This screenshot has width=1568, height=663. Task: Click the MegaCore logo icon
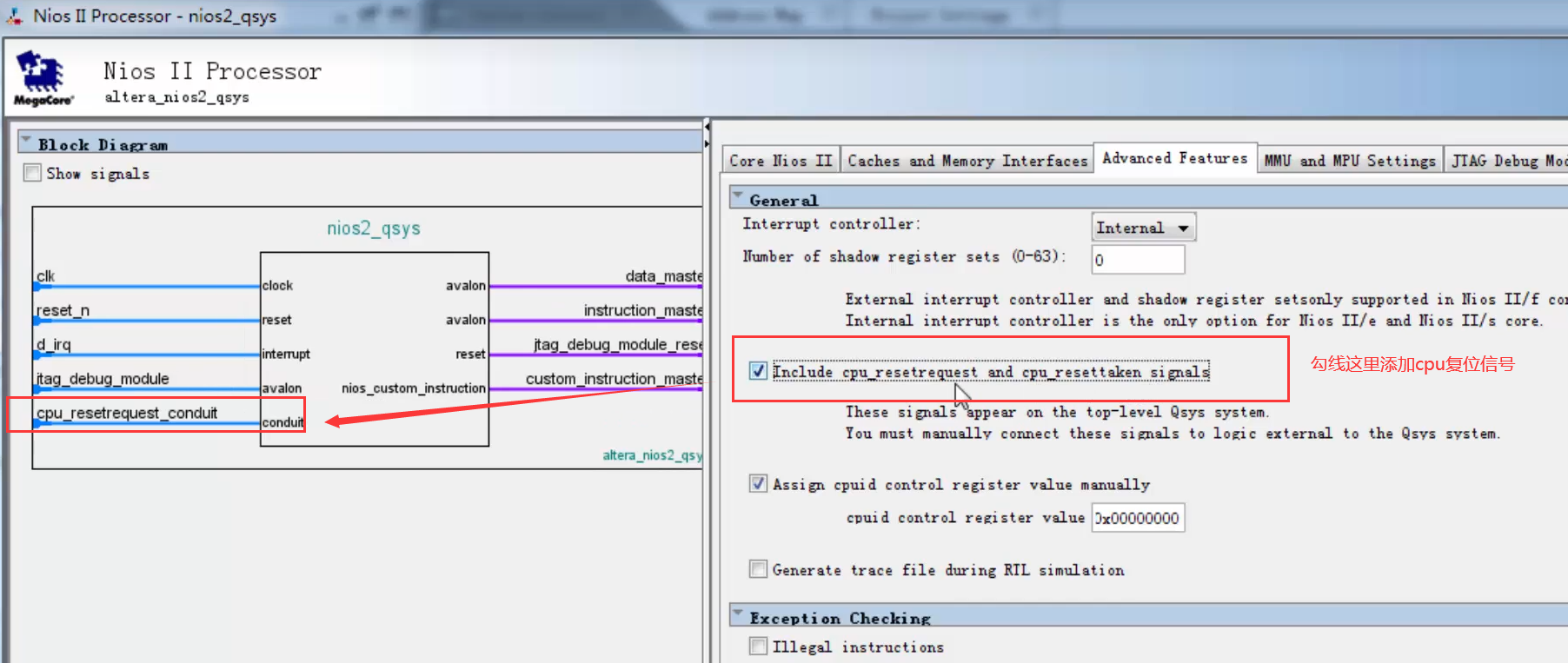point(43,77)
